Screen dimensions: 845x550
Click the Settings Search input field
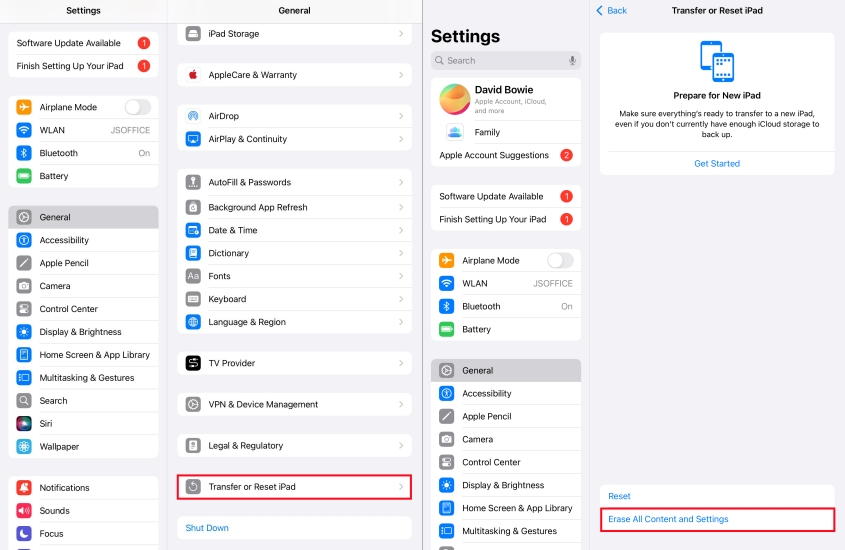pos(506,61)
